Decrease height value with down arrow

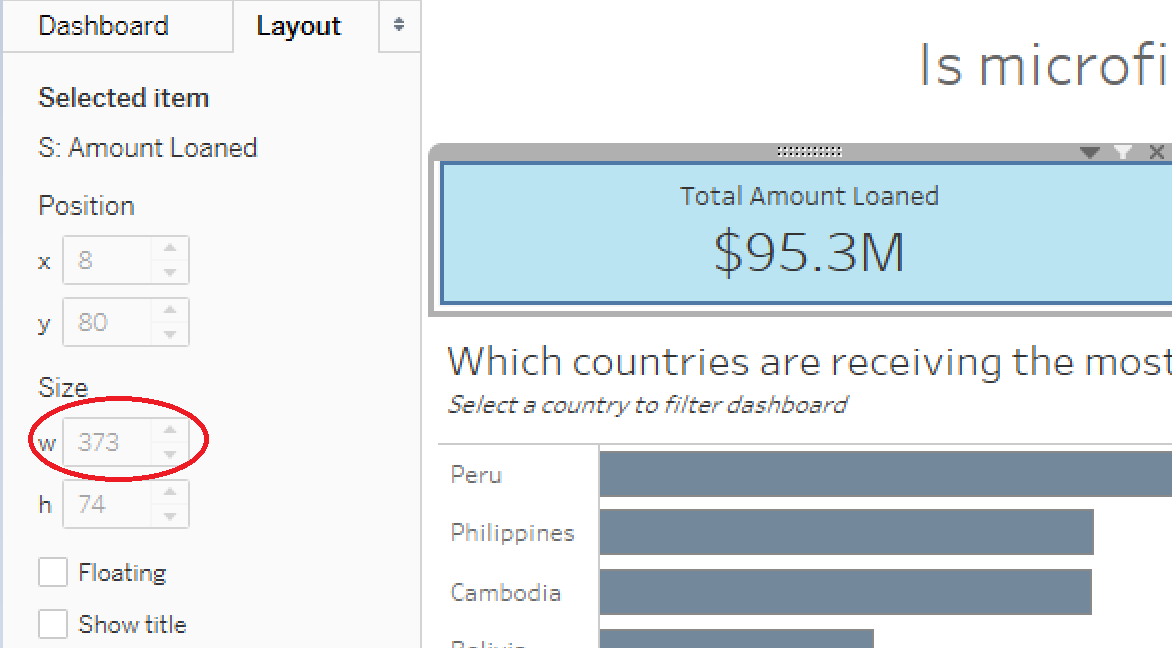(x=170, y=516)
